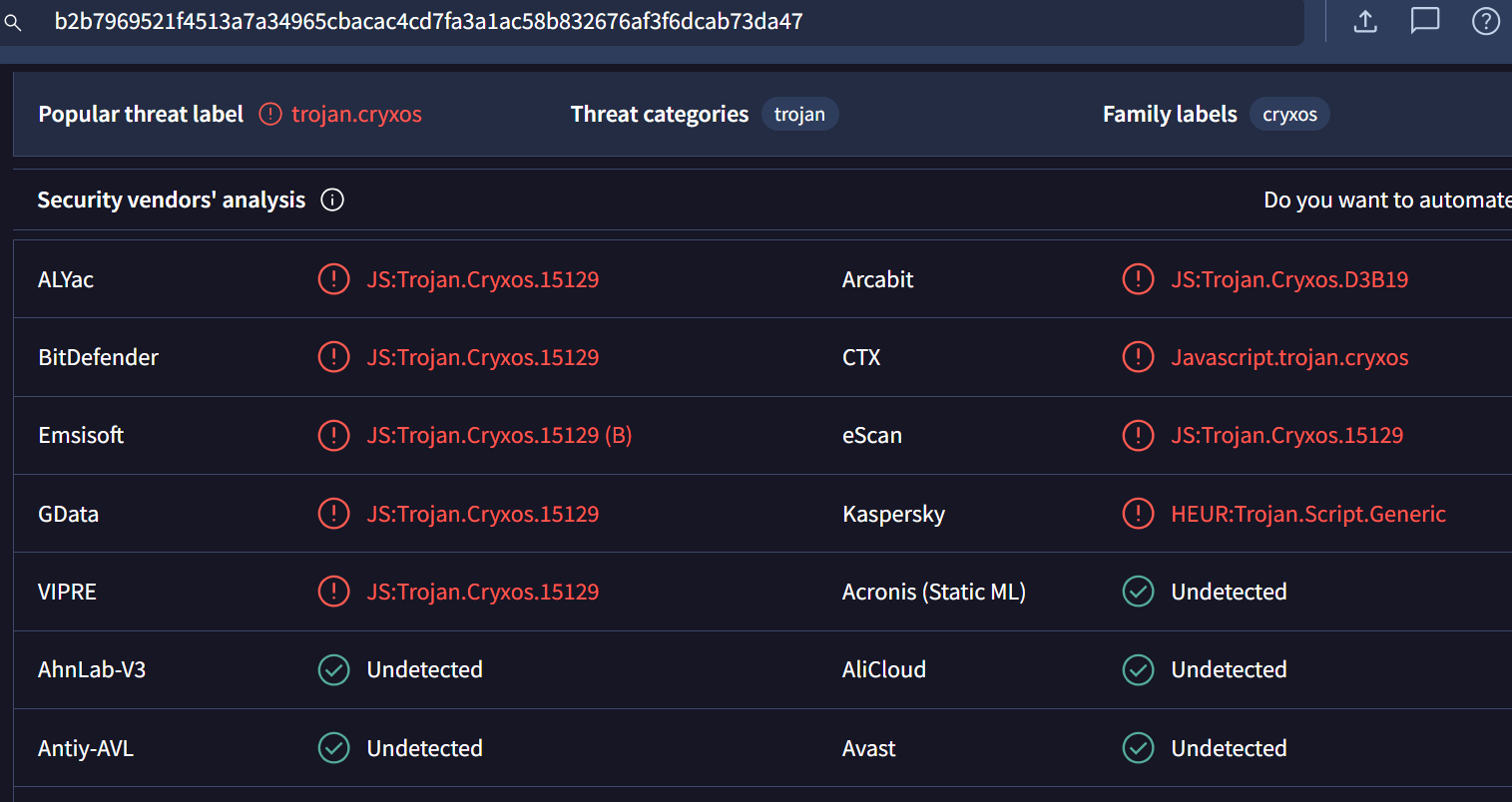
Task: Select the cryxos family label chip
Action: click(1289, 115)
